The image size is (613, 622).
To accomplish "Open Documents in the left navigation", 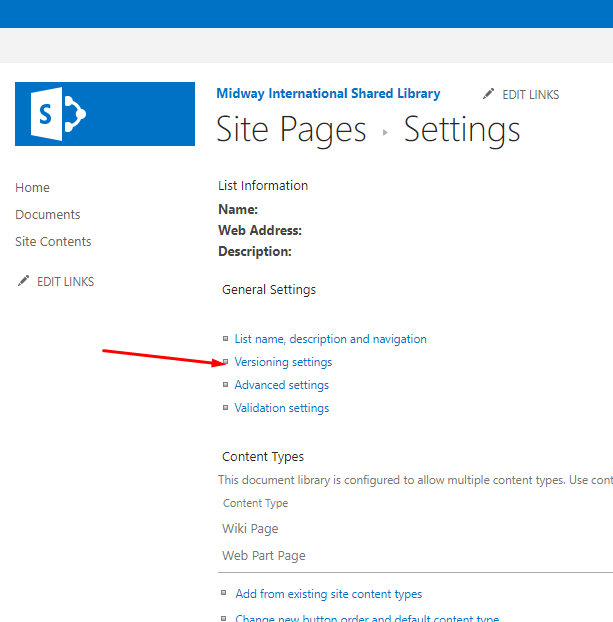I will click(48, 215).
